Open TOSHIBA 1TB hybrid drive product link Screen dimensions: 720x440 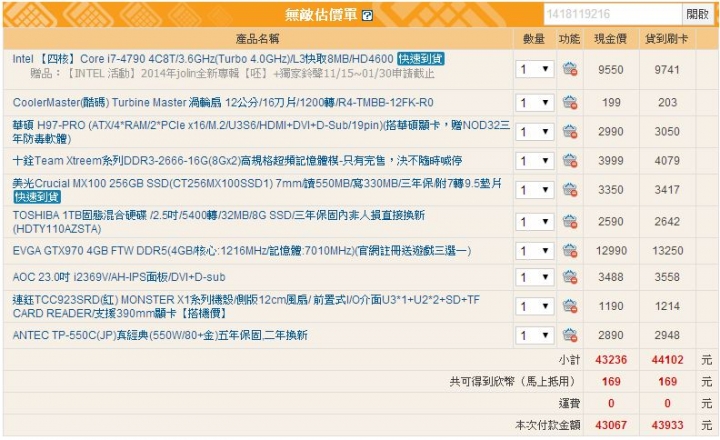[219, 222]
